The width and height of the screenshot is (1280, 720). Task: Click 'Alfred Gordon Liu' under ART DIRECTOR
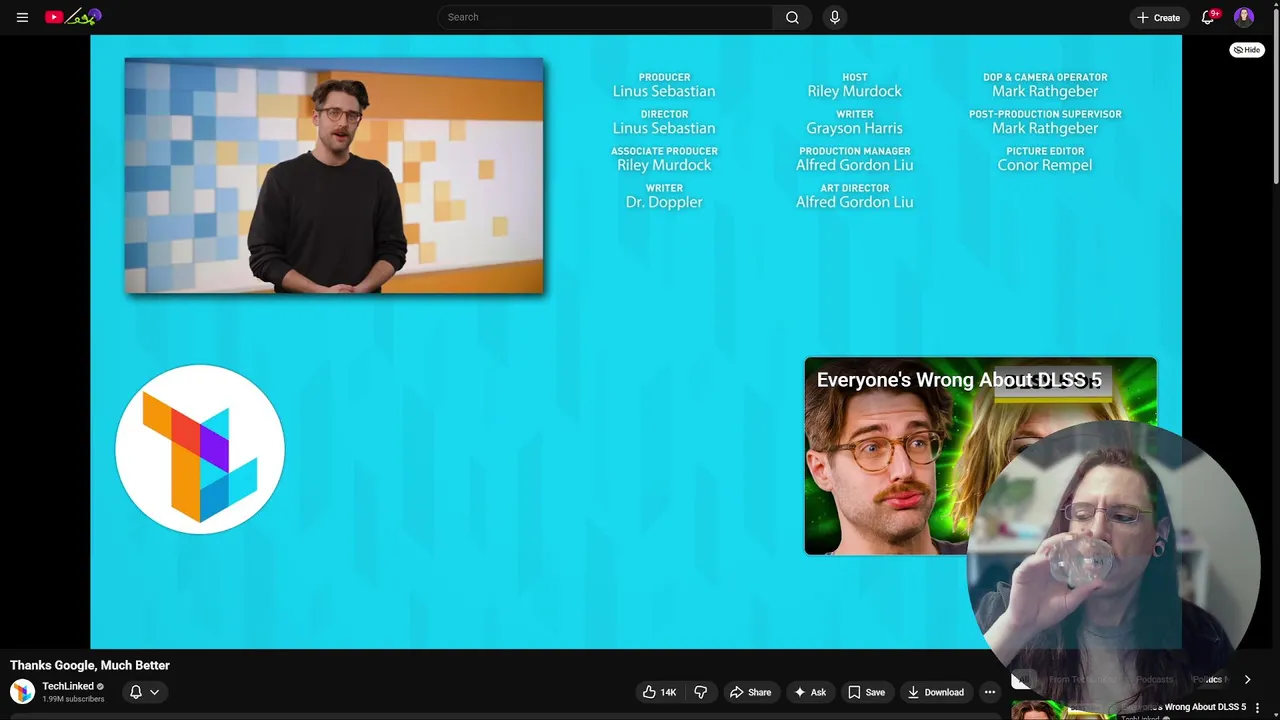tap(854, 202)
